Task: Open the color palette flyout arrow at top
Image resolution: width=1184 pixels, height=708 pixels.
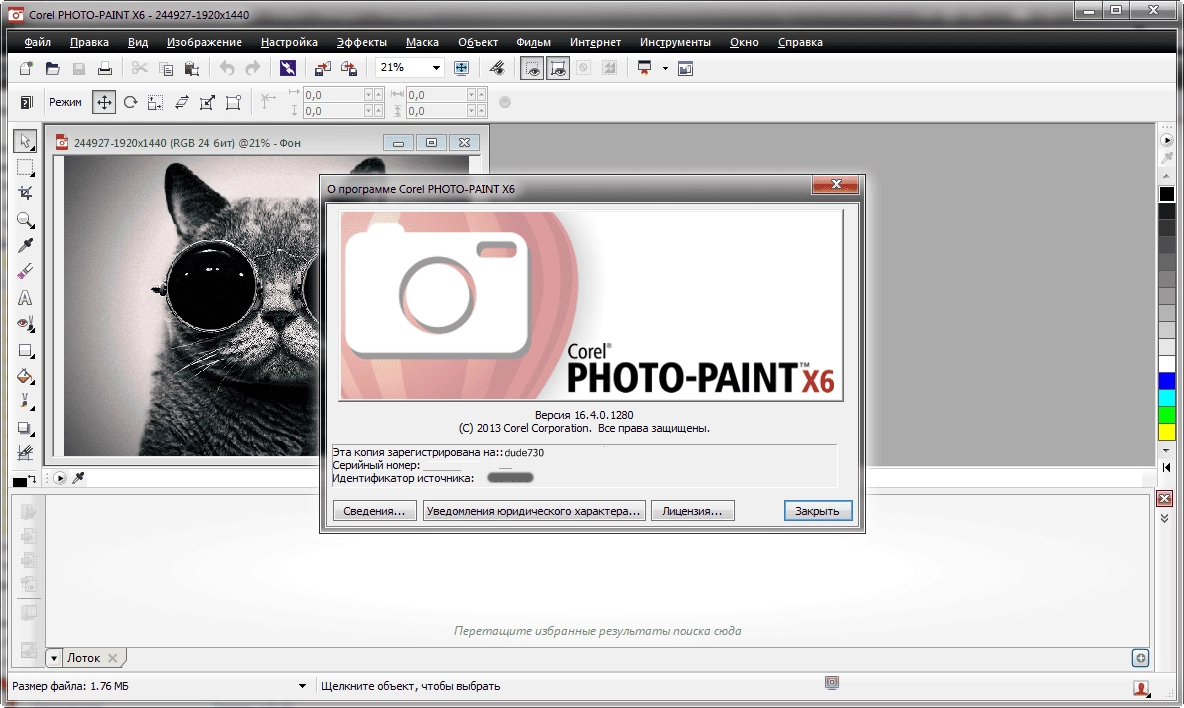Action: [1167, 140]
